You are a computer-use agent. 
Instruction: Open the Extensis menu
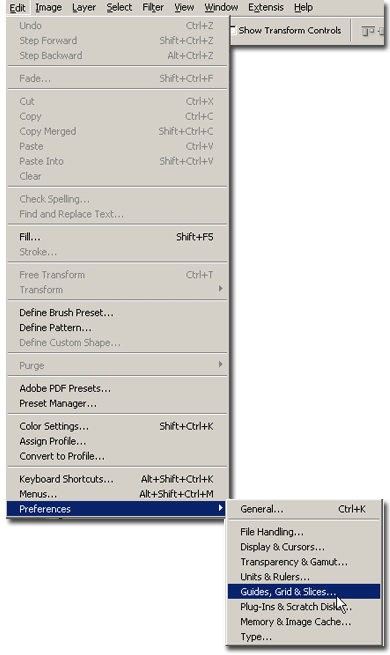266,8
